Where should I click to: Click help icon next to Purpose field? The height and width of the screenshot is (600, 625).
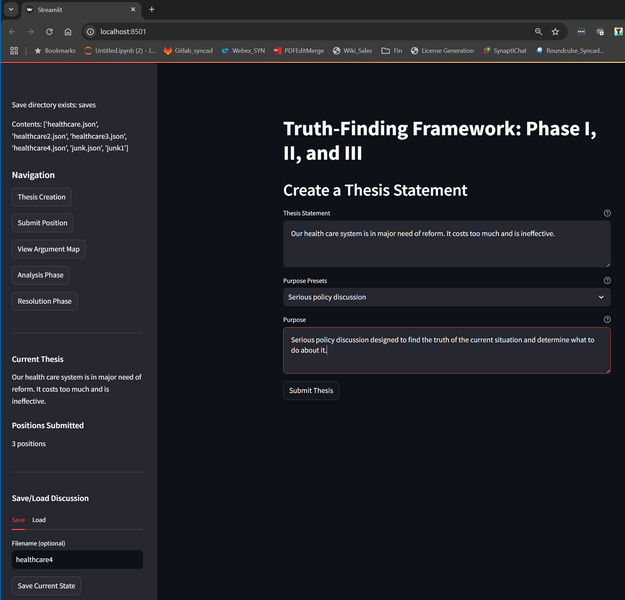[607, 319]
